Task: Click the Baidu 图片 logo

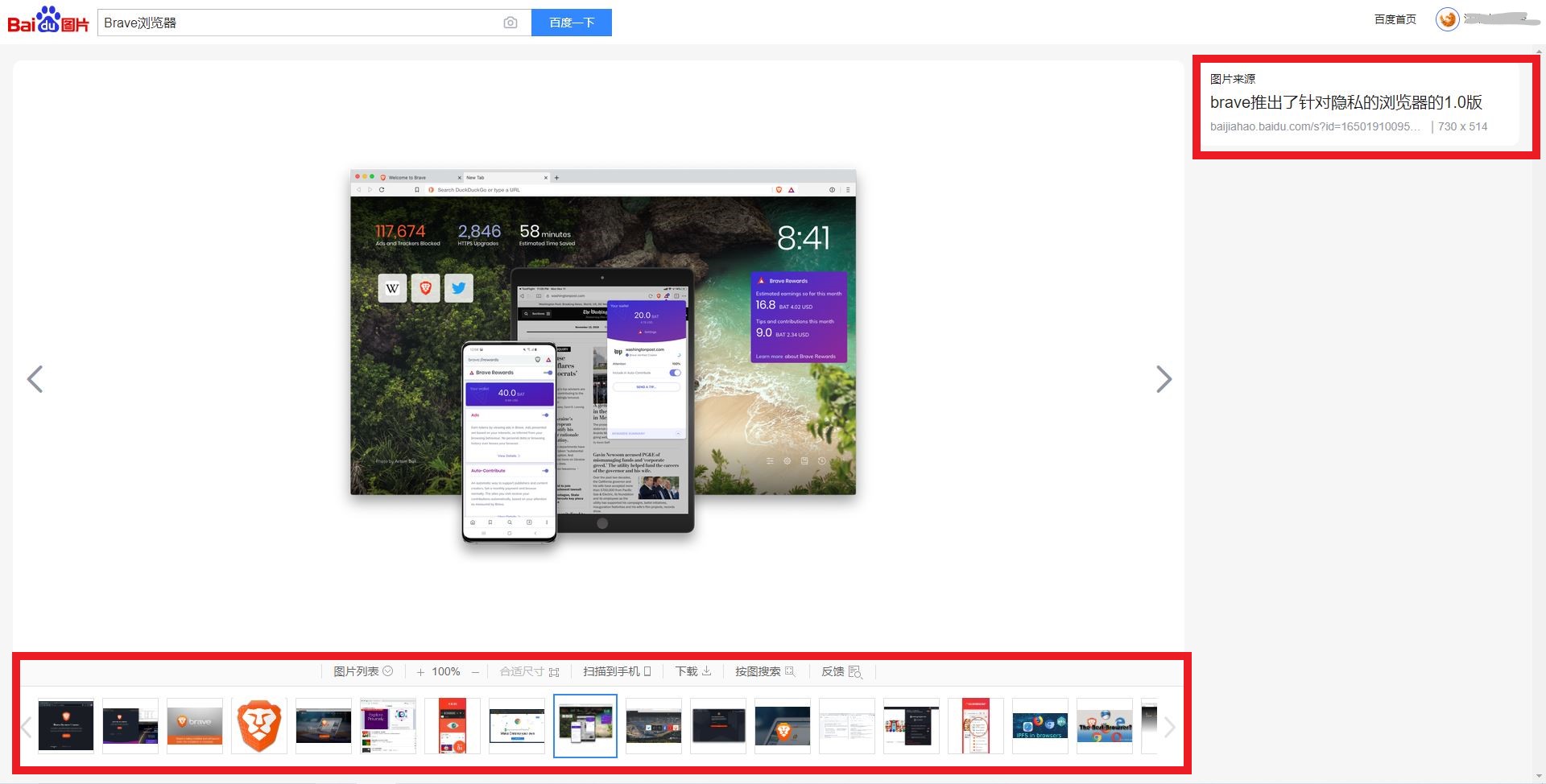Action: click(x=48, y=21)
